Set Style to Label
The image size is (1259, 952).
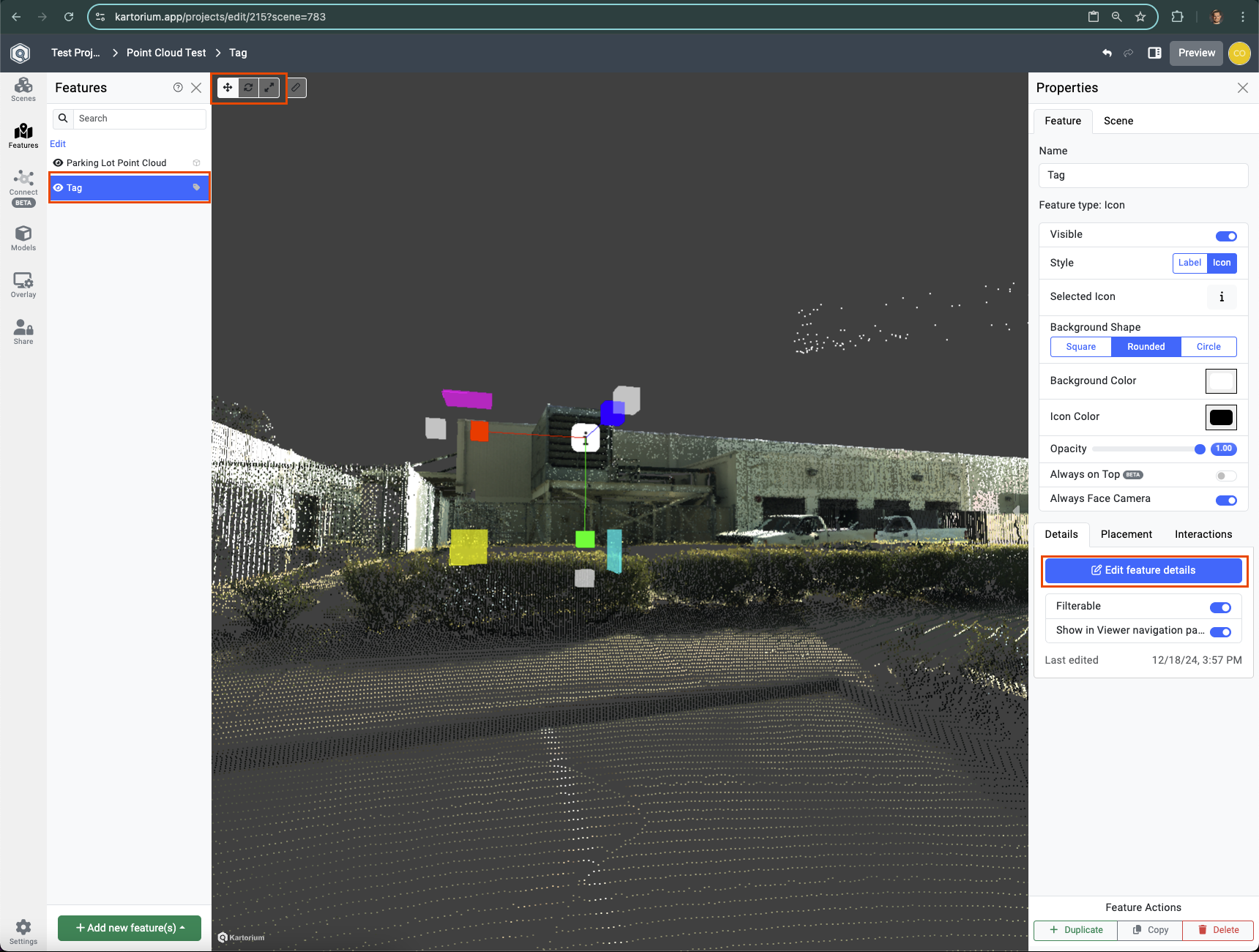pyautogui.click(x=1189, y=263)
